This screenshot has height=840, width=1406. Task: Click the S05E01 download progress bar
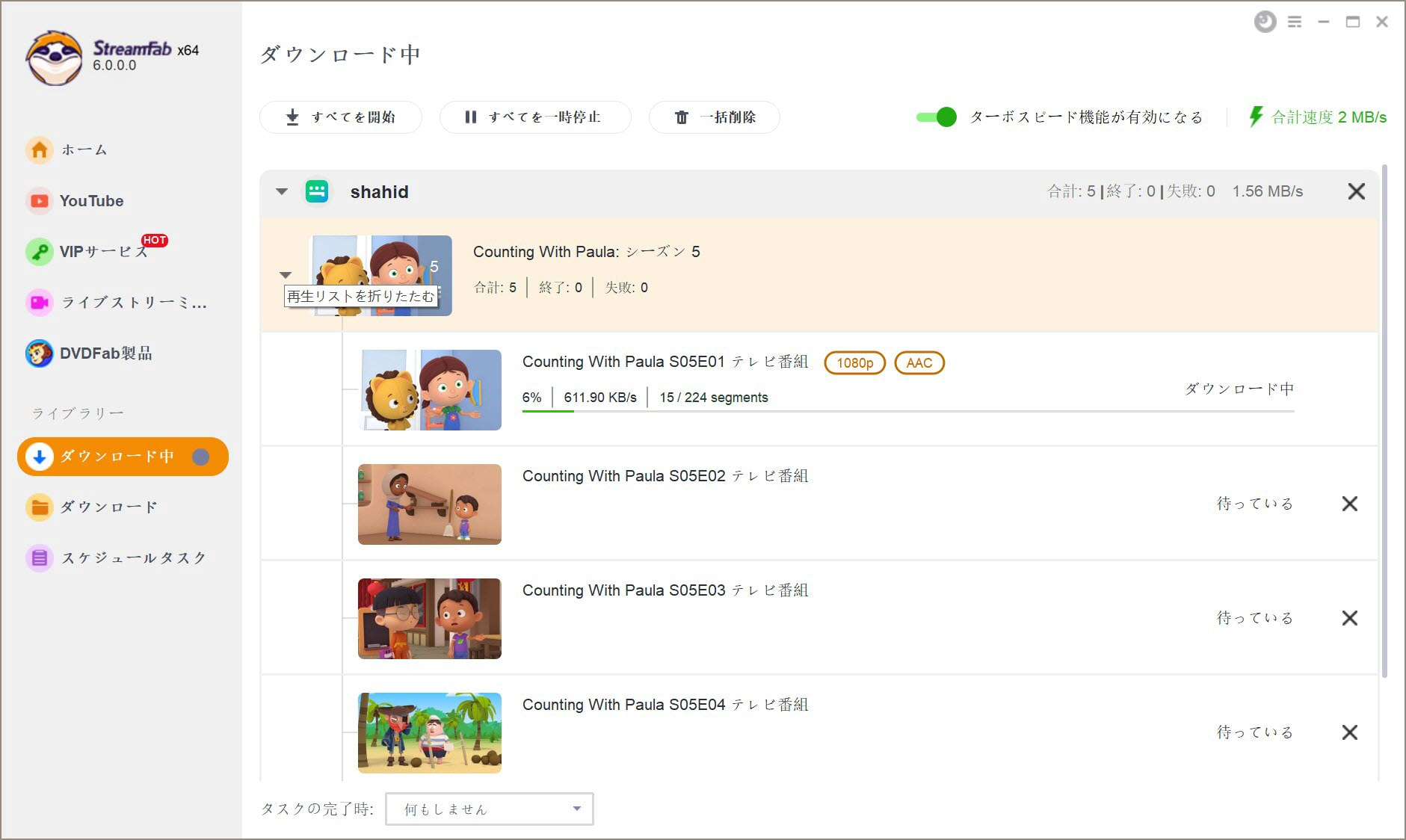coord(908,411)
